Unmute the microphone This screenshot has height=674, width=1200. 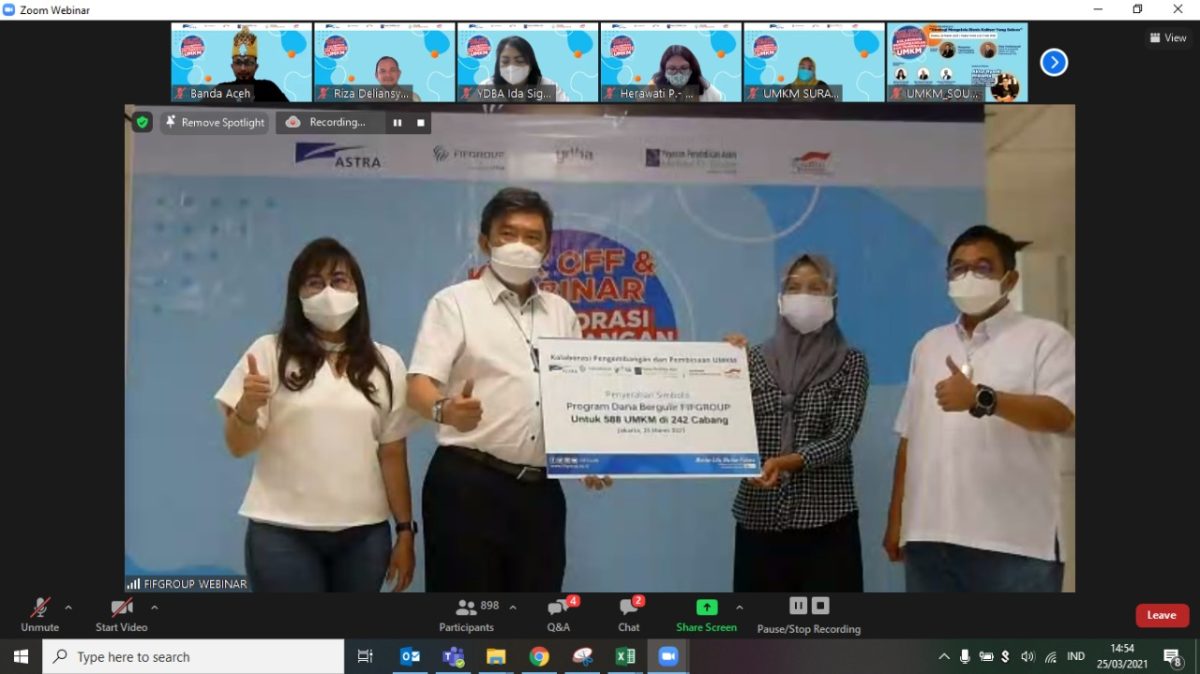point(40,614)
